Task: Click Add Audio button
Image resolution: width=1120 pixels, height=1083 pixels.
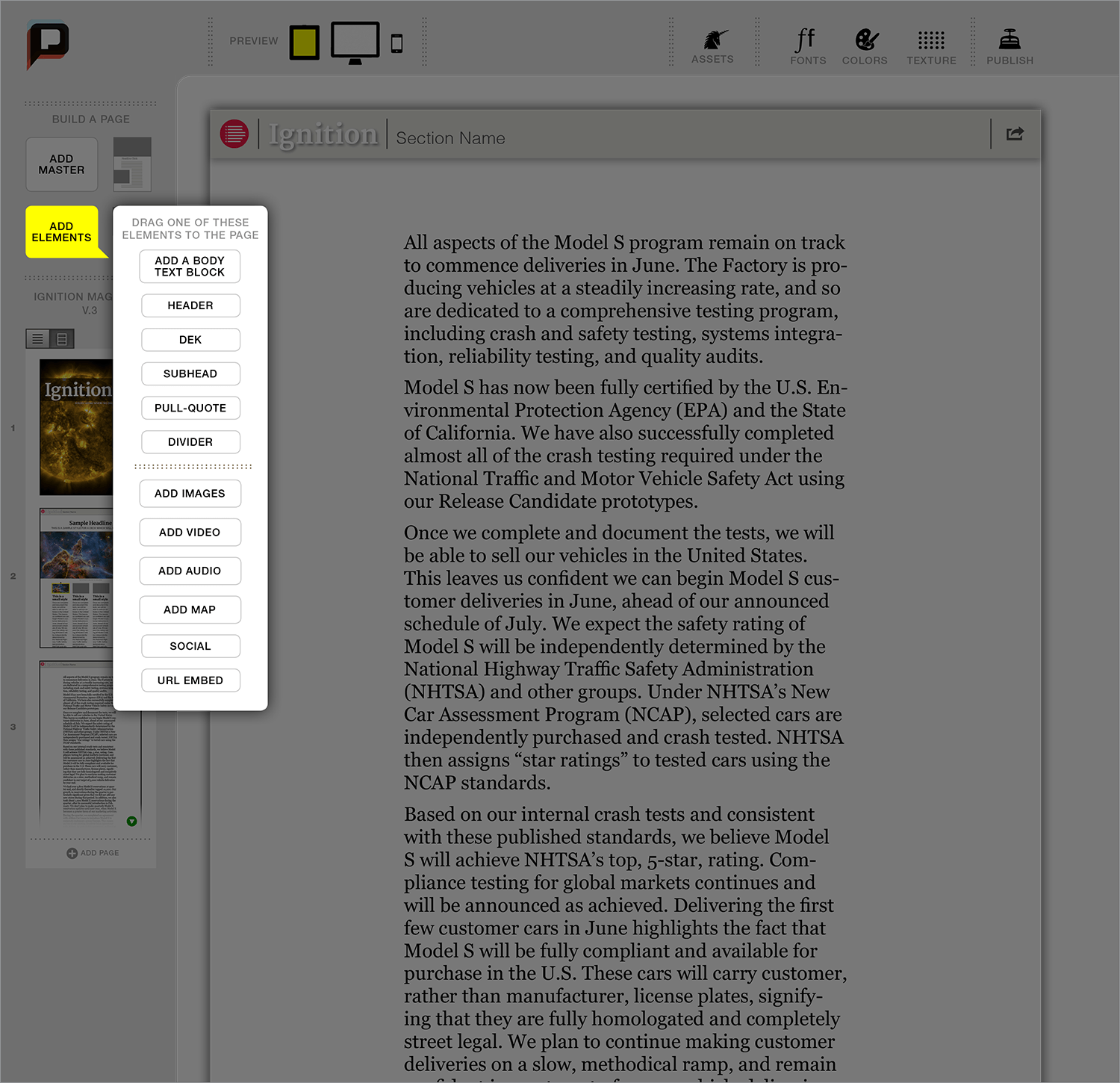Action: pyautogui.click(x=190, y=571)
